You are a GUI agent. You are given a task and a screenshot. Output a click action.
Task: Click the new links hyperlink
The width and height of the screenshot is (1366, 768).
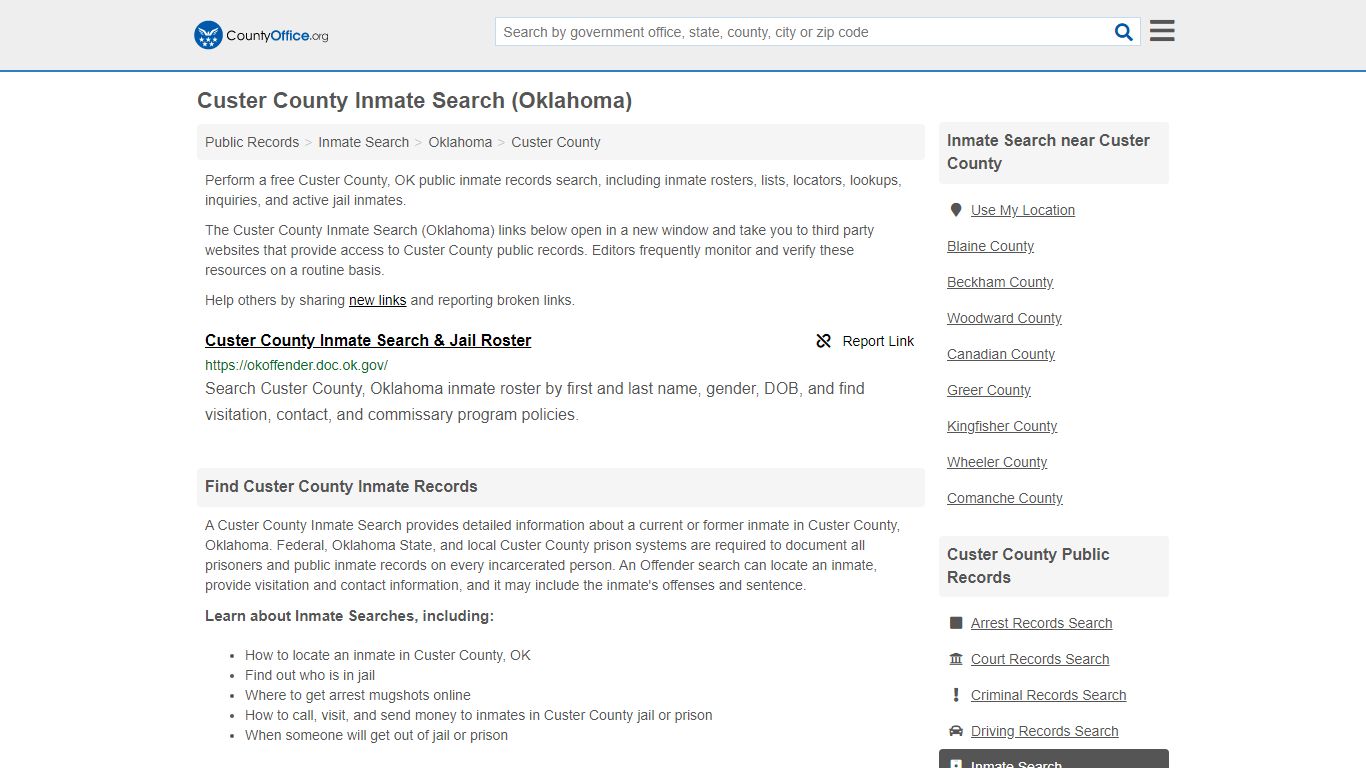click(x=377, y=300)
